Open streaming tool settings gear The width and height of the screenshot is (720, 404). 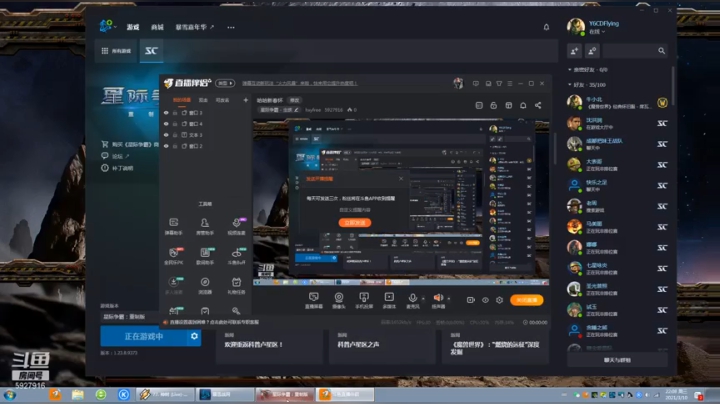(x=500, y=300)
